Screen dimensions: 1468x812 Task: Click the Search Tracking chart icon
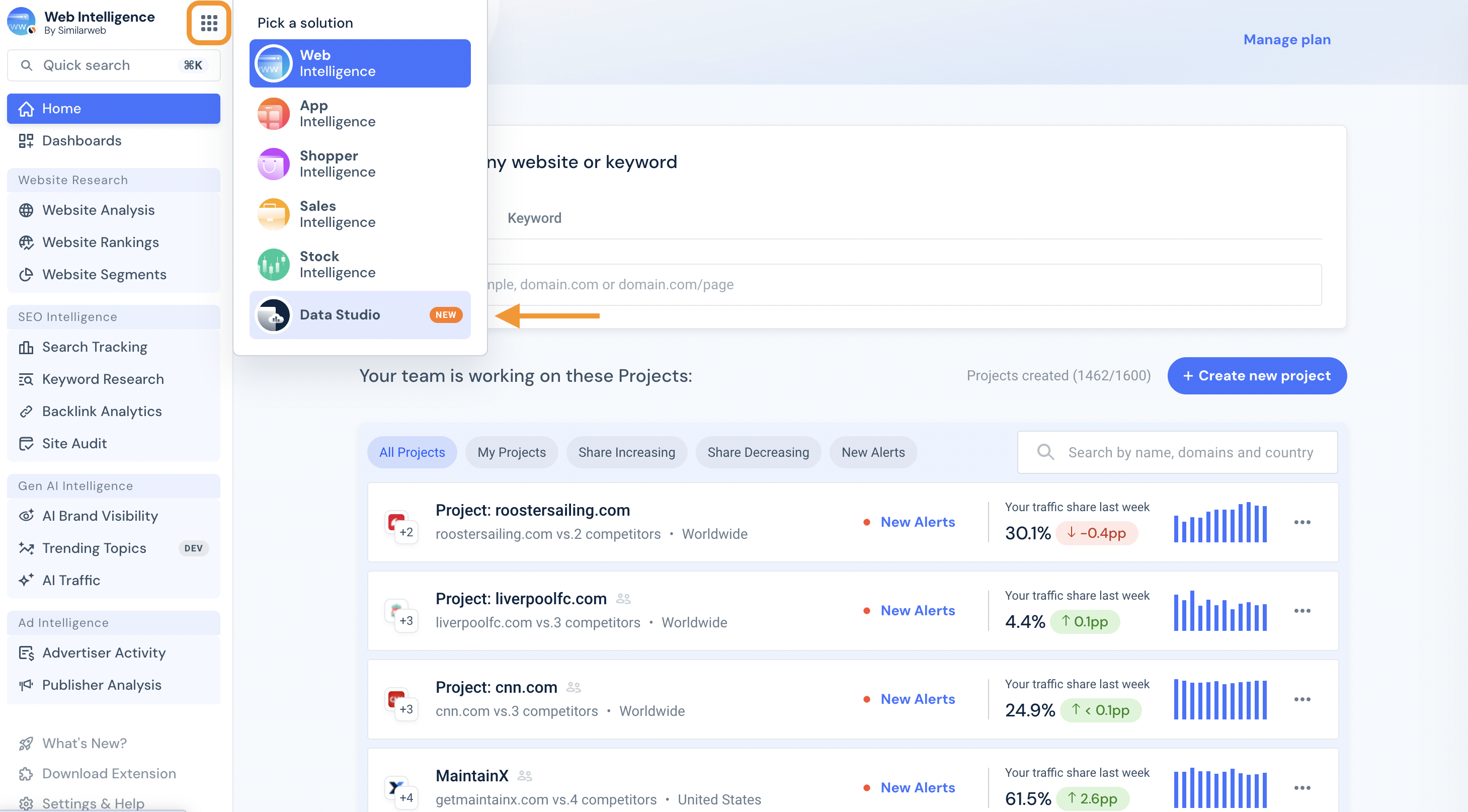26,347
